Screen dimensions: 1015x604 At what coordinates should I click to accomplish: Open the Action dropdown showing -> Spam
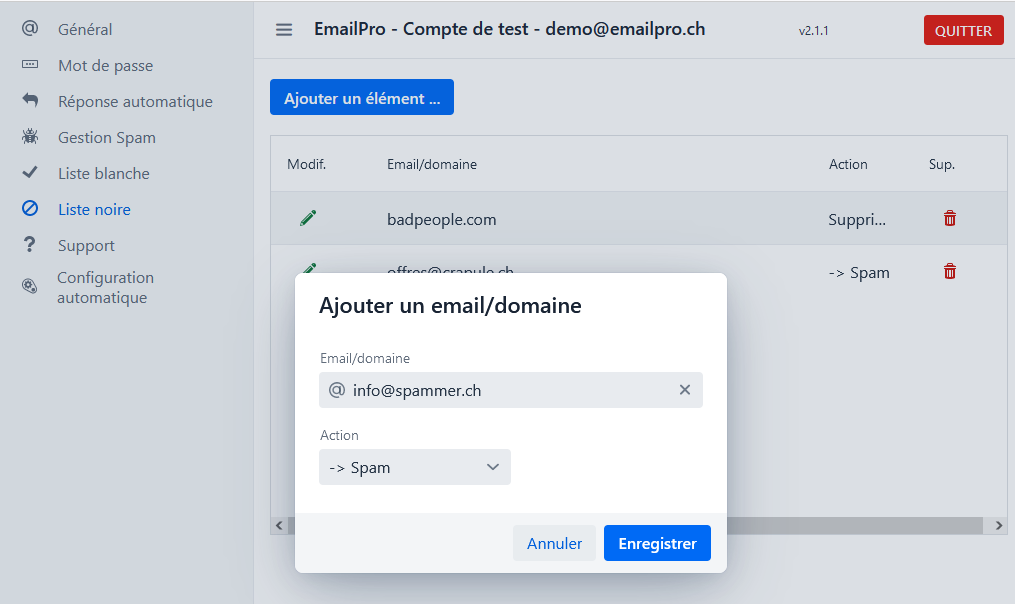(x=415, y=467)
